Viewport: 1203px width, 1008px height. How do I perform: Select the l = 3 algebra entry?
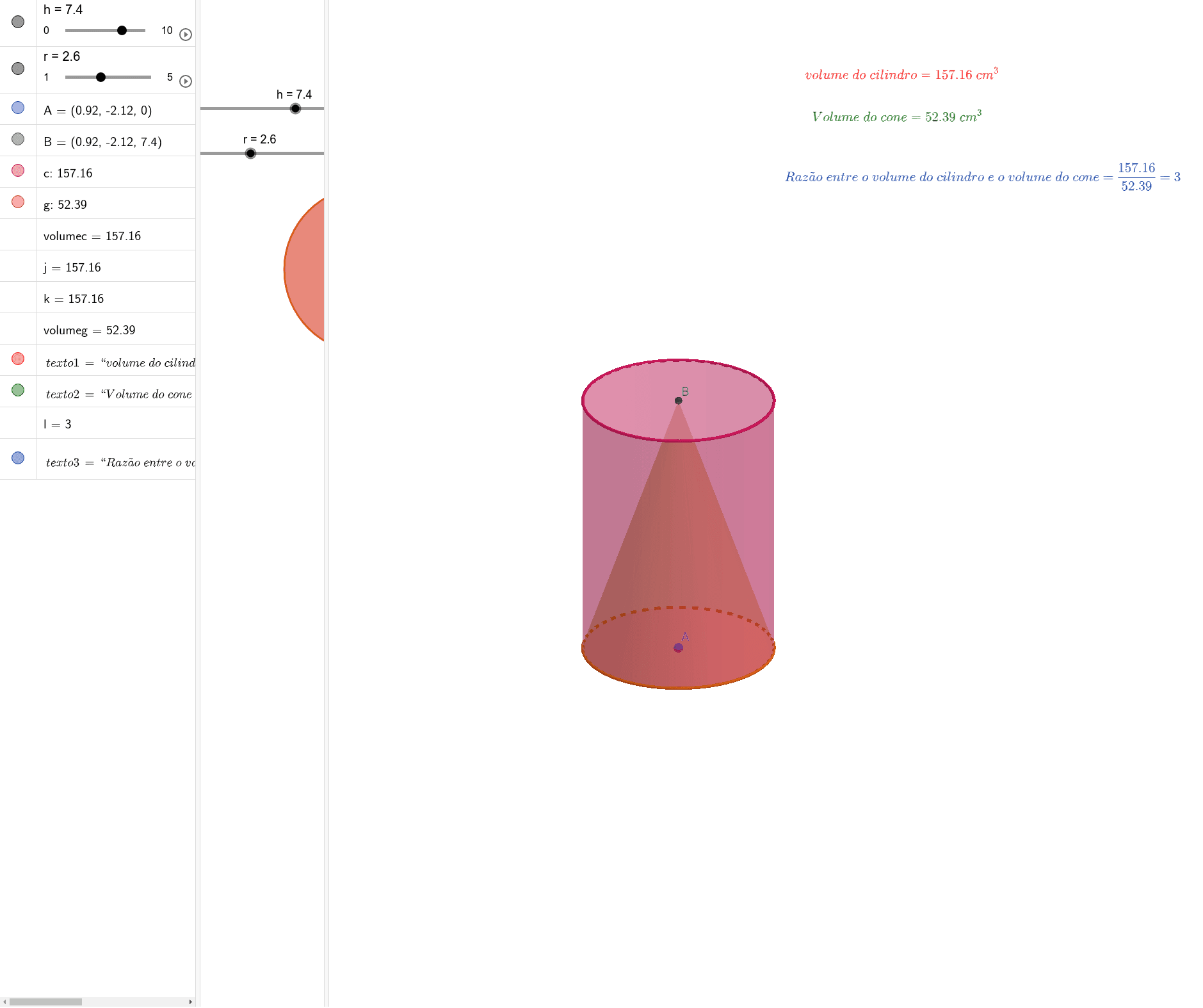(58, 424)
